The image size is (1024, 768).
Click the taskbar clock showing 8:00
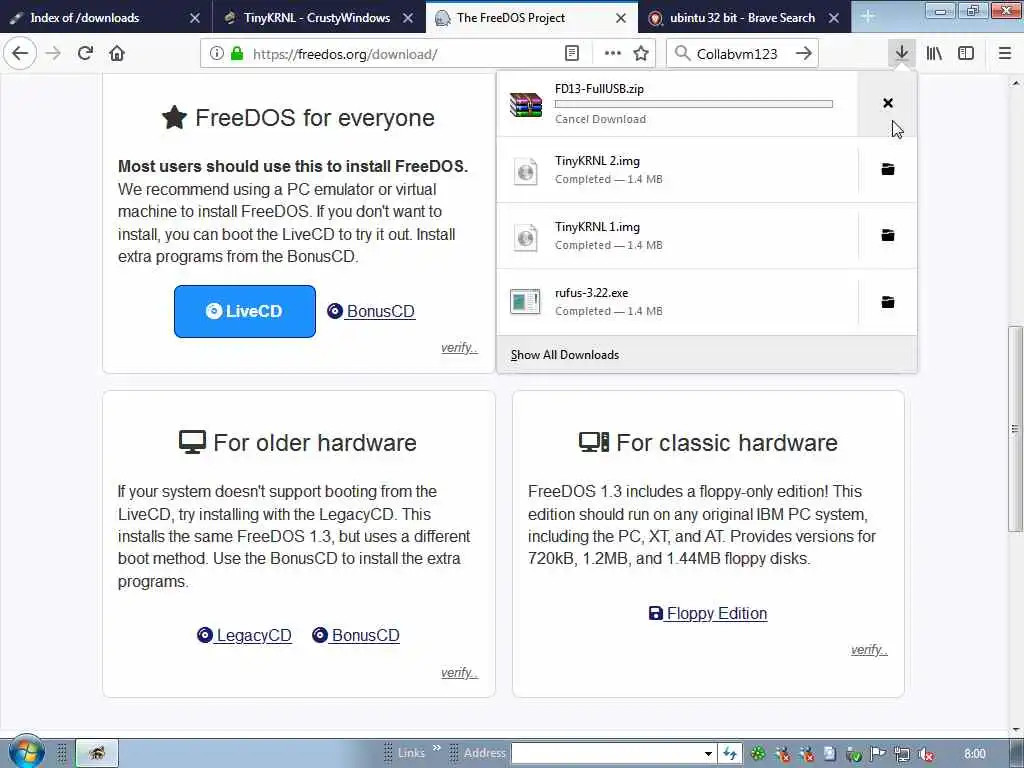[974, 754]
